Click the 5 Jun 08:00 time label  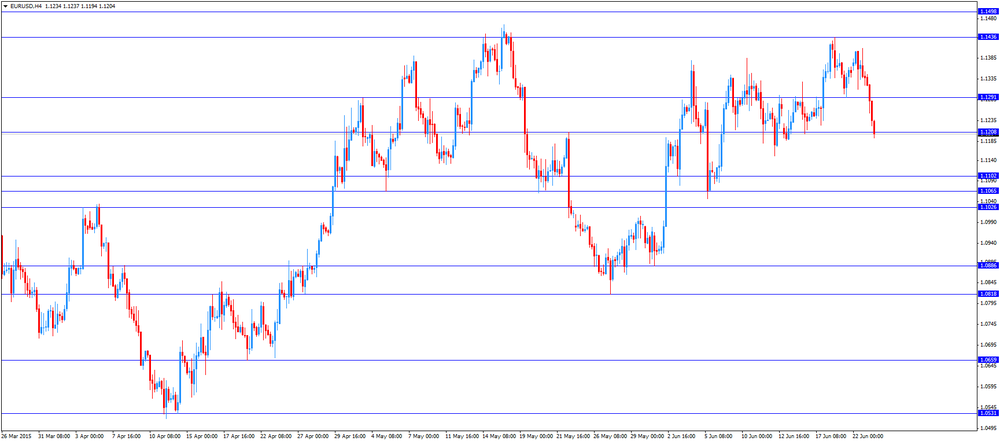tap(720, 437)
